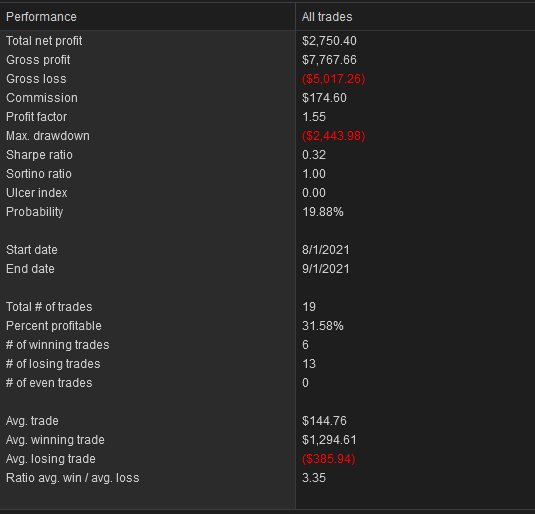Click the # of winning trades label

point(58,345)
